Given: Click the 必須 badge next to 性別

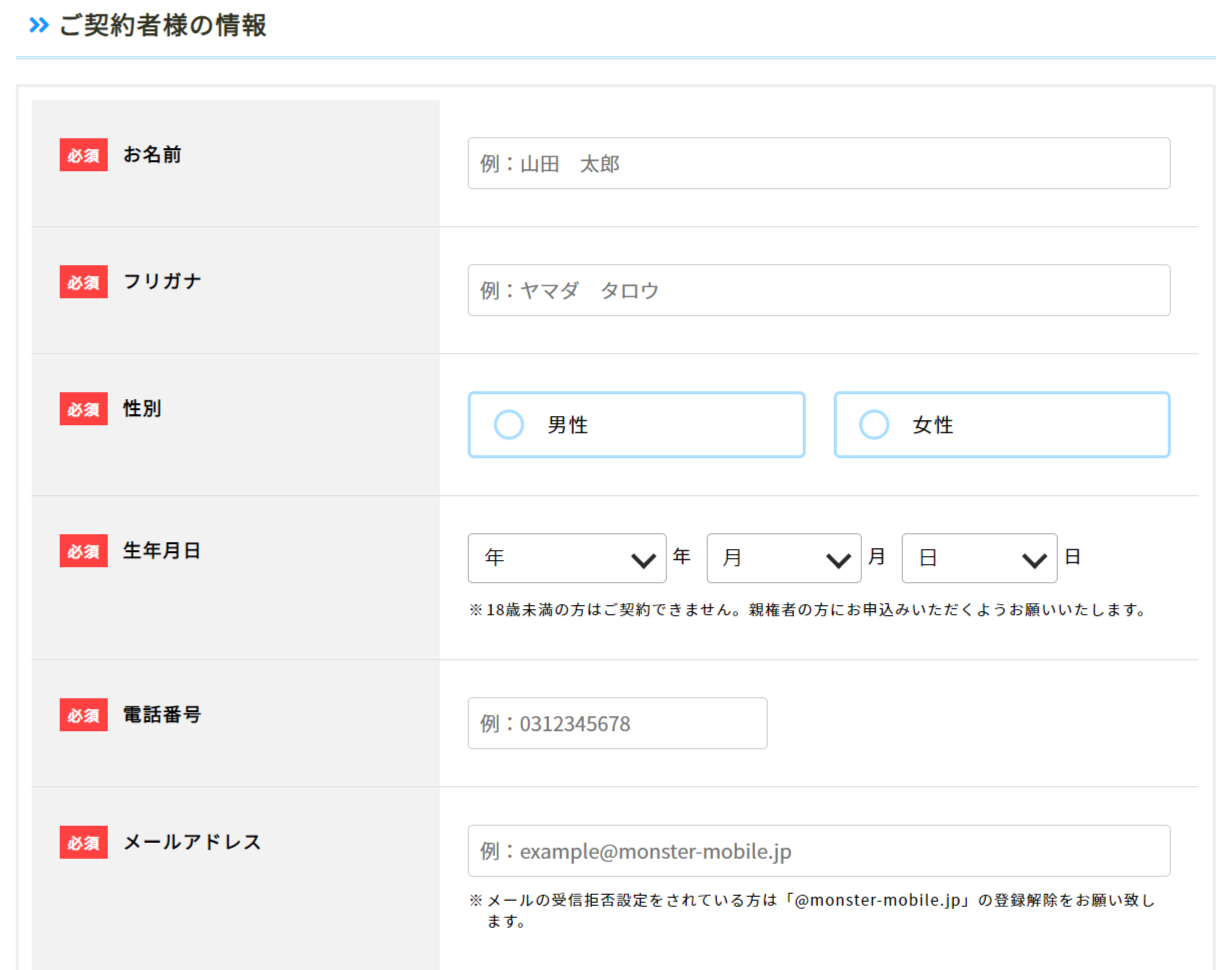Looking at the screenshot, I should coord(83,408).
